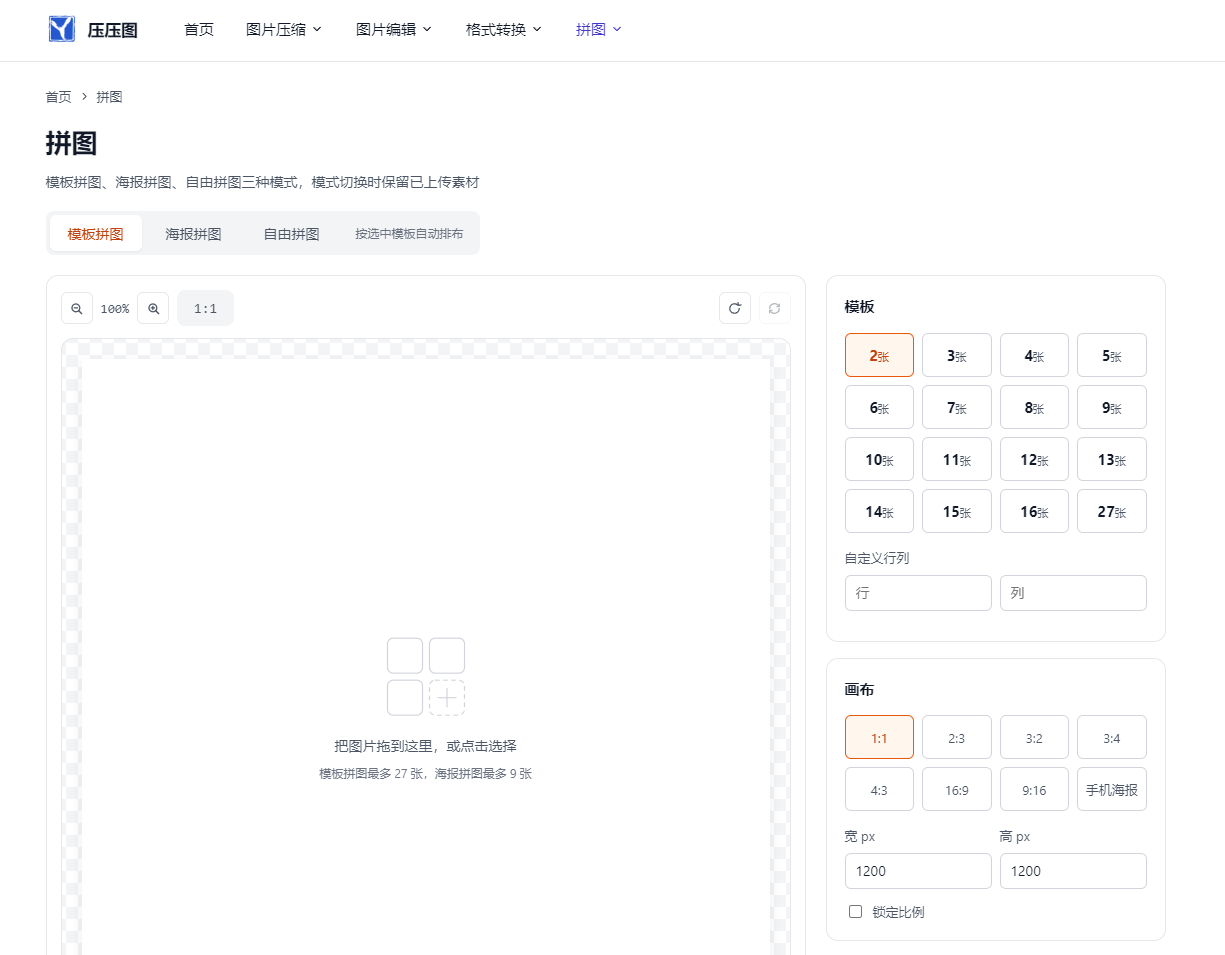1225x955 pixels.
Task: Open the 拼图 navigation dropdown
Action: (599, 30)
